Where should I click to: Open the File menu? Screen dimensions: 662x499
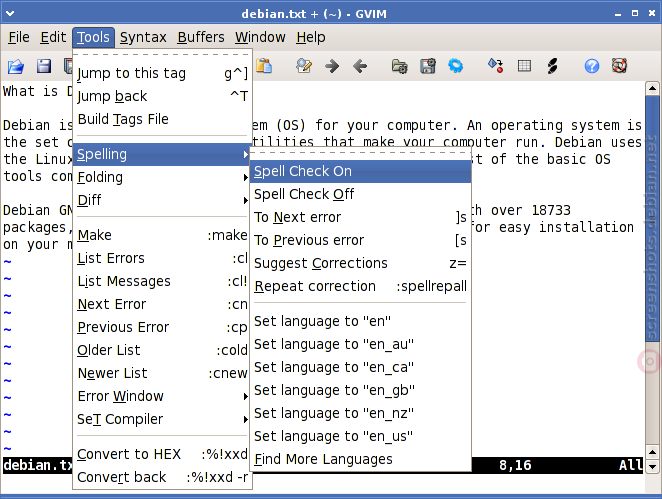click(19, 37)
